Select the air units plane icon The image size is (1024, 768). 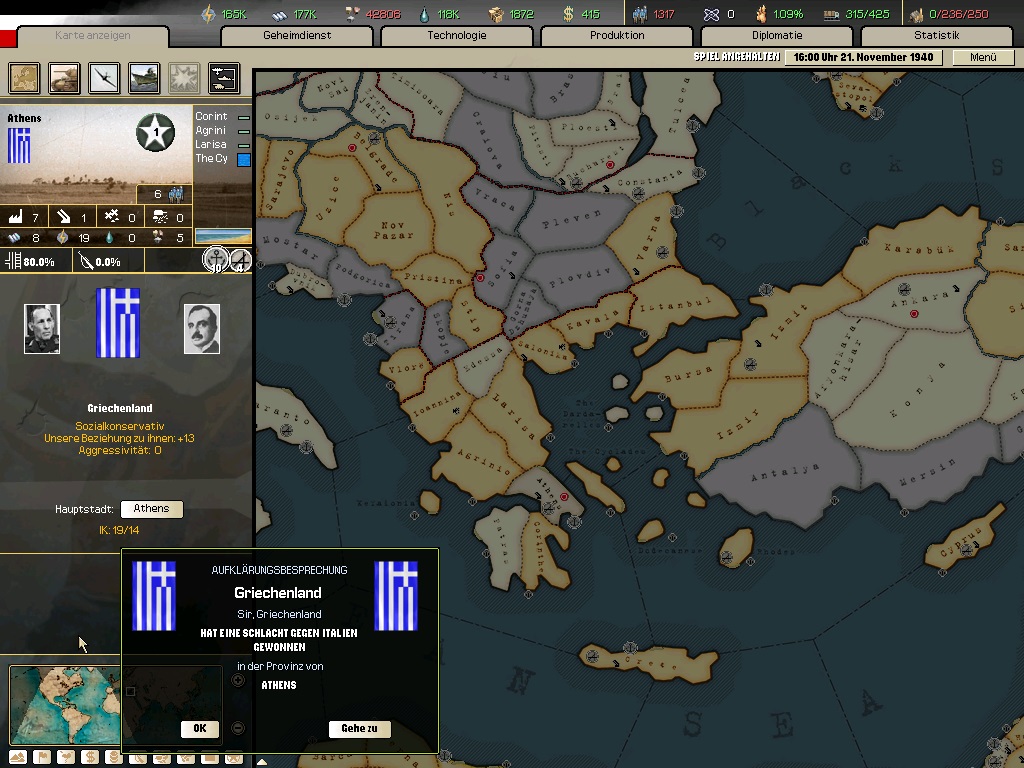click(x=104, y=77)
